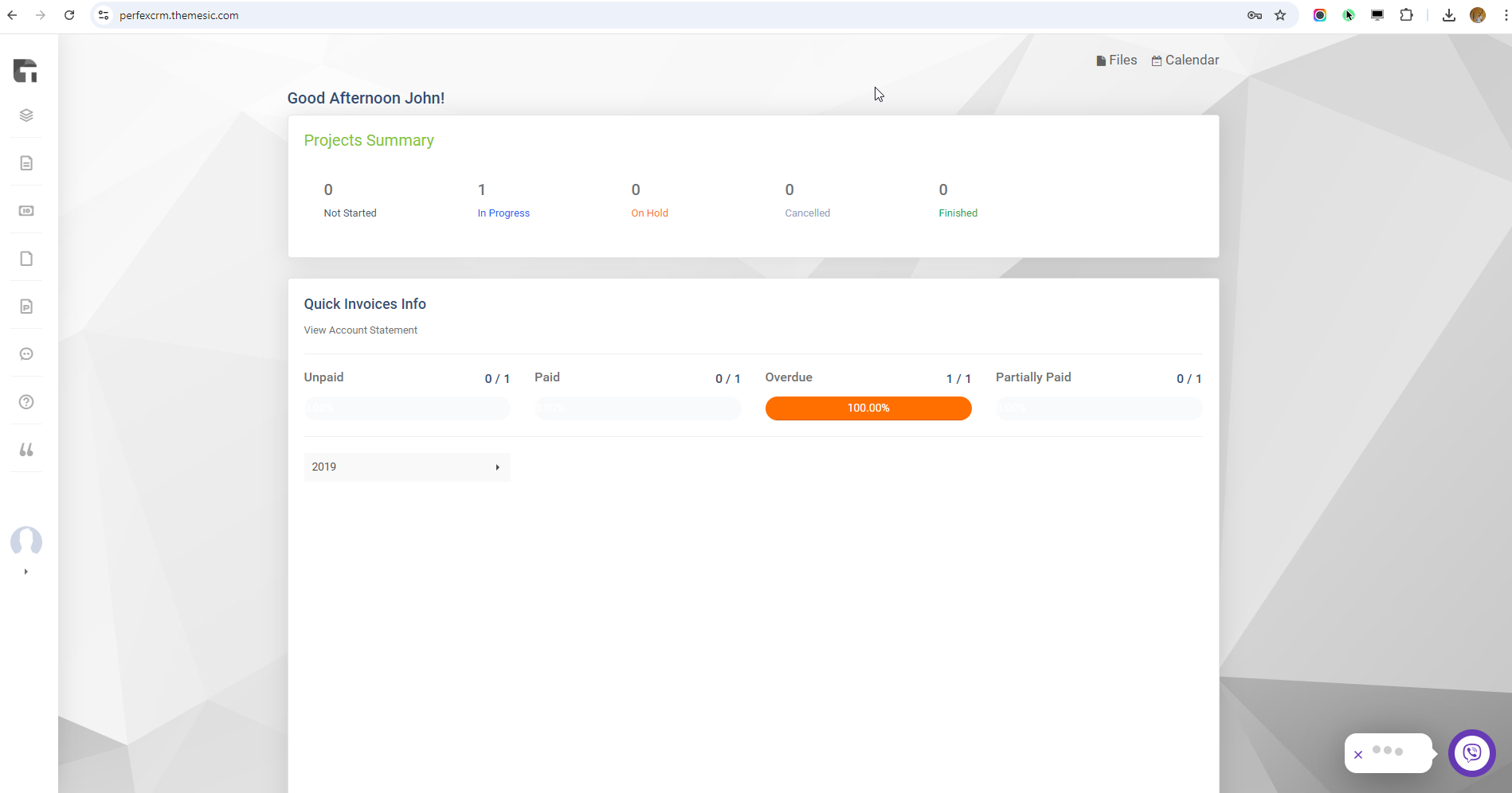Open the sidebar document icon with letter P
The height and width of the screenshot is (793, 1512).
pos(26,307)
